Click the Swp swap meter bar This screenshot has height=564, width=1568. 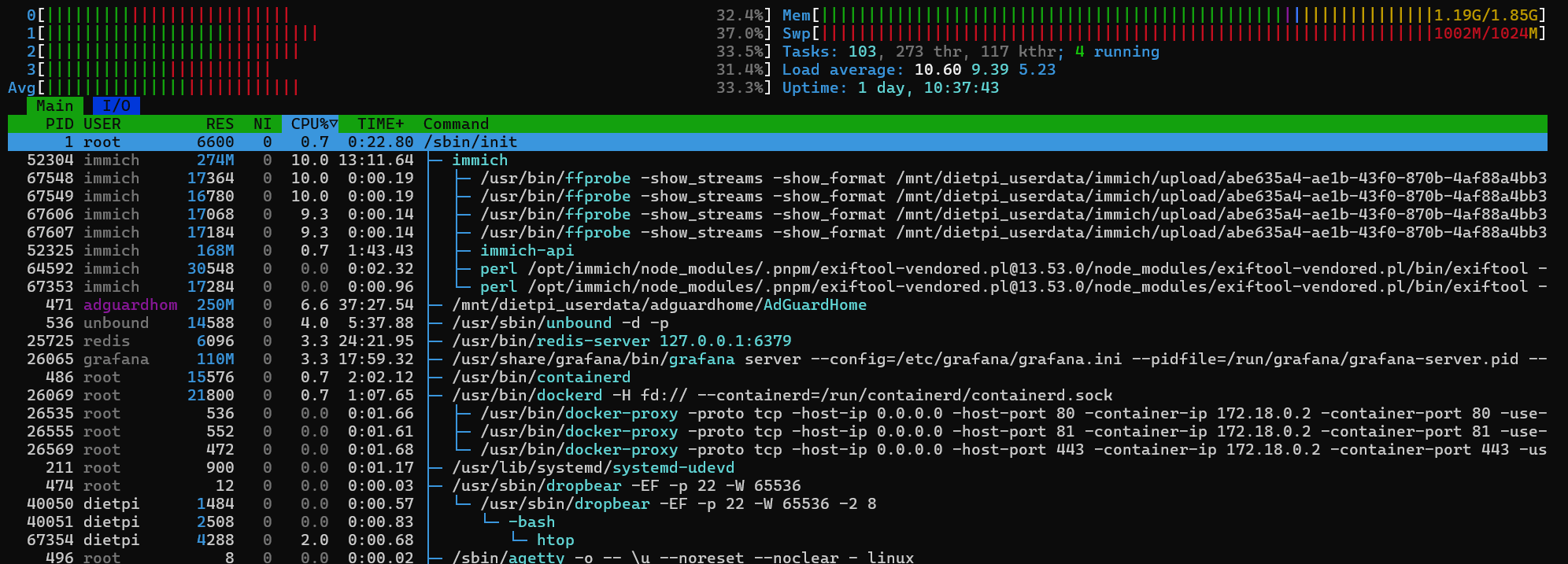[x=1126, y=33]
